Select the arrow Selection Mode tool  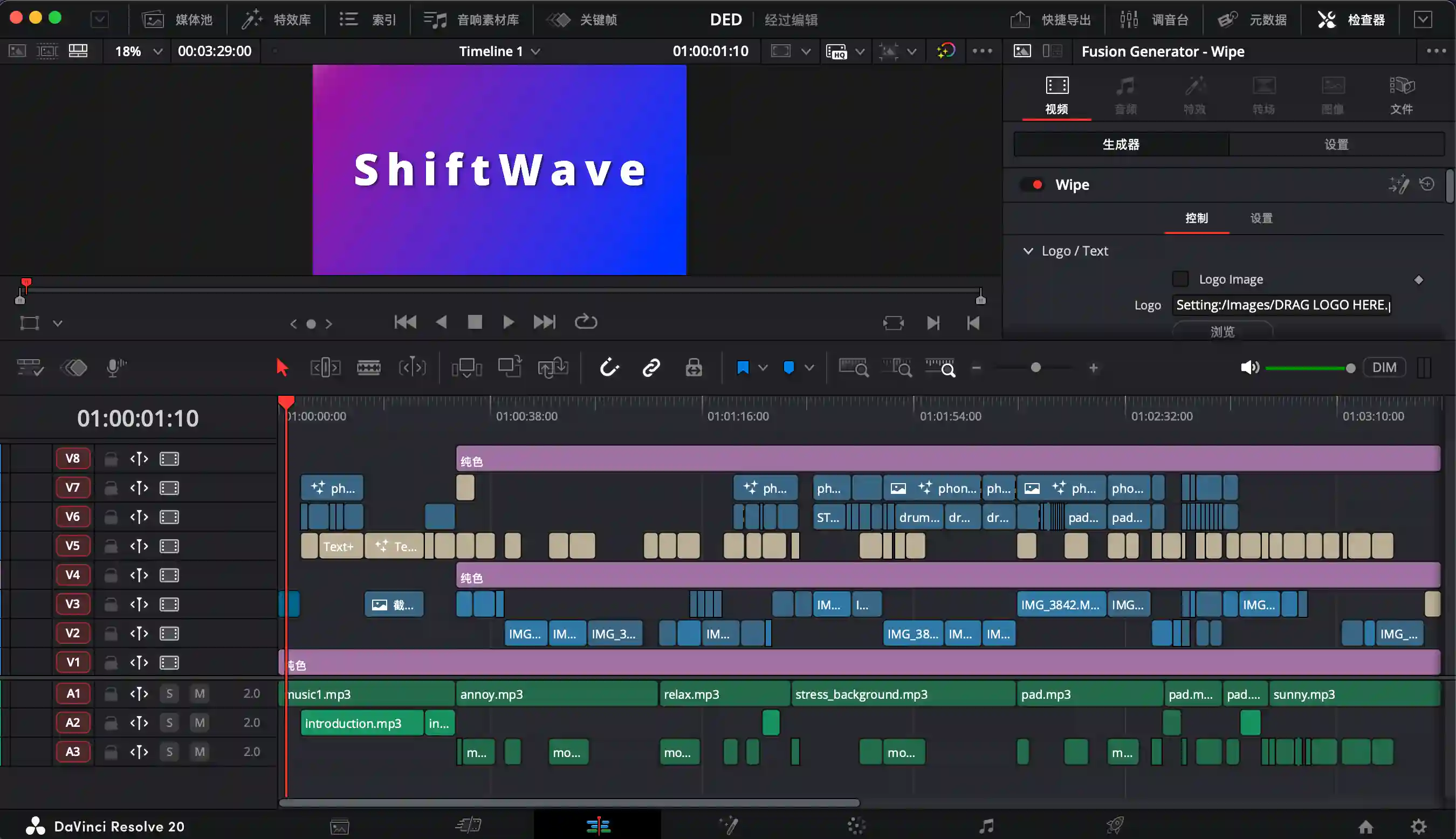281,367
